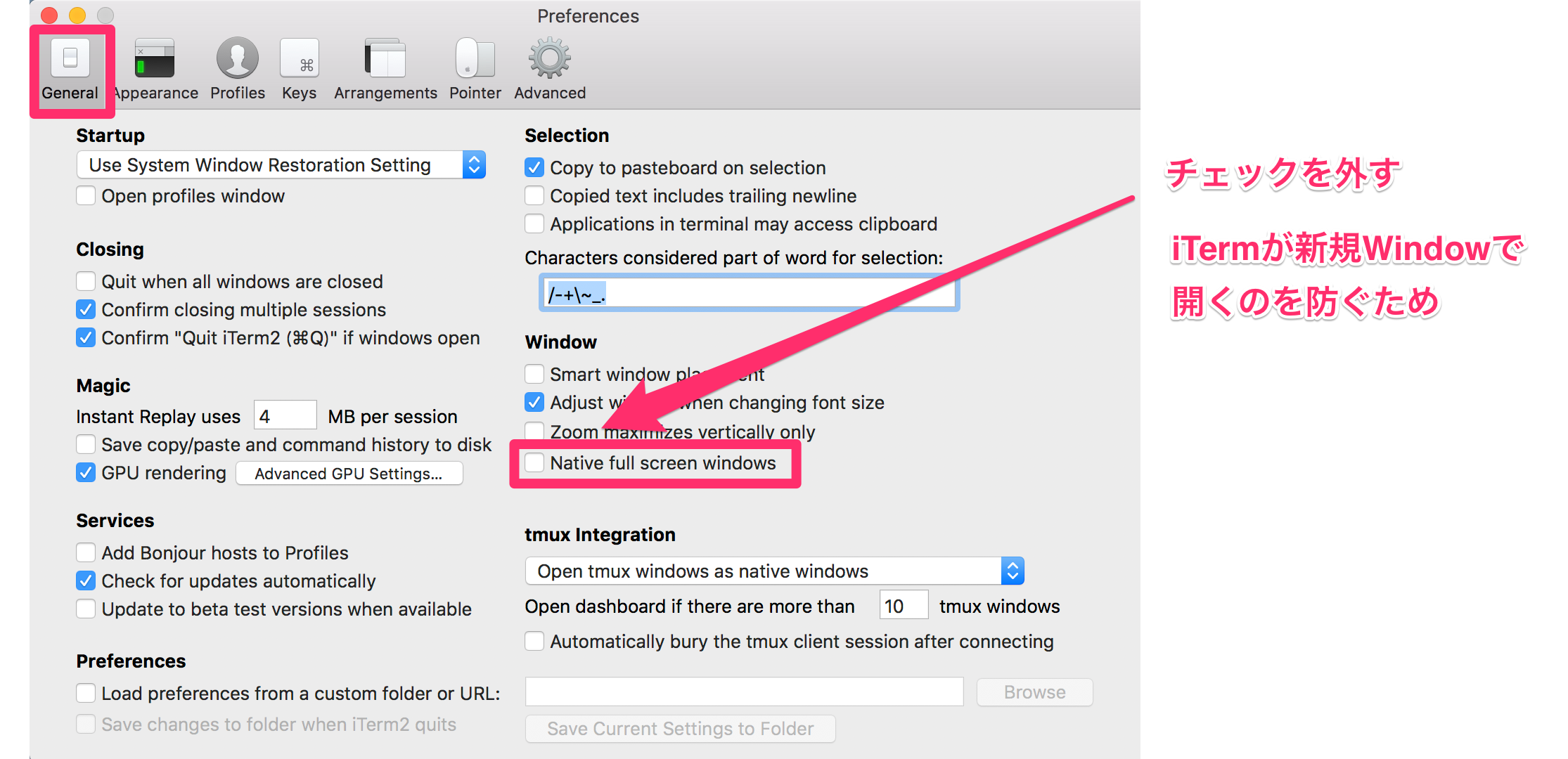Click the tmux windows dashboard count field
The width and height of the screenshot is (1568, 759).
[x=904, y=605]
